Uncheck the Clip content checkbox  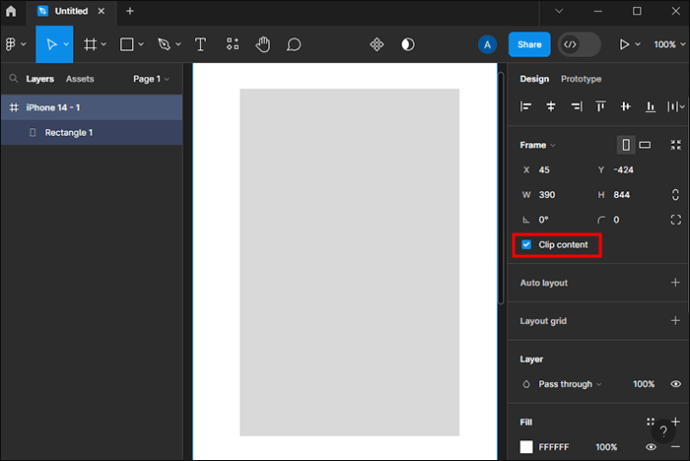point(527,245)
